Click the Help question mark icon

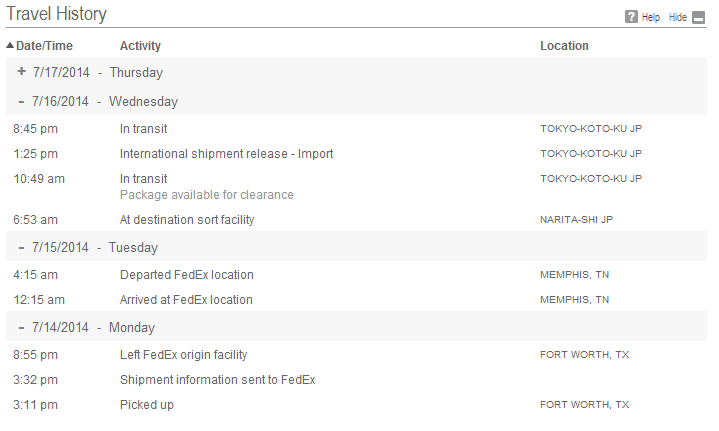631,17
